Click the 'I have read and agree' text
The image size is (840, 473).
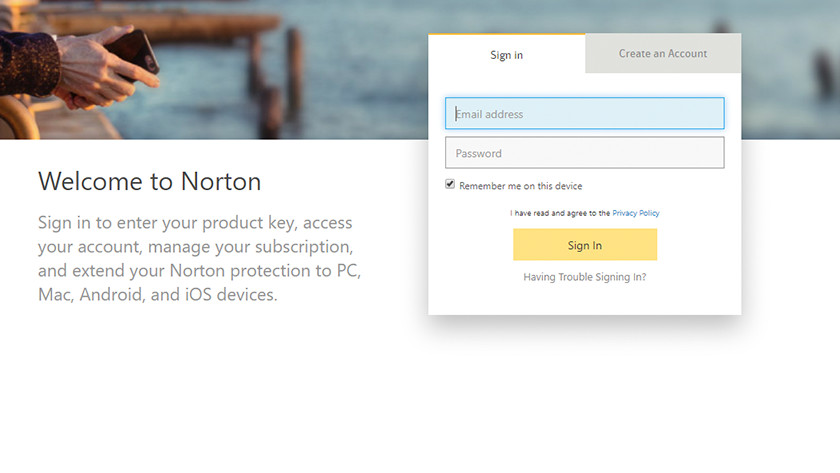tap(560, 213)
